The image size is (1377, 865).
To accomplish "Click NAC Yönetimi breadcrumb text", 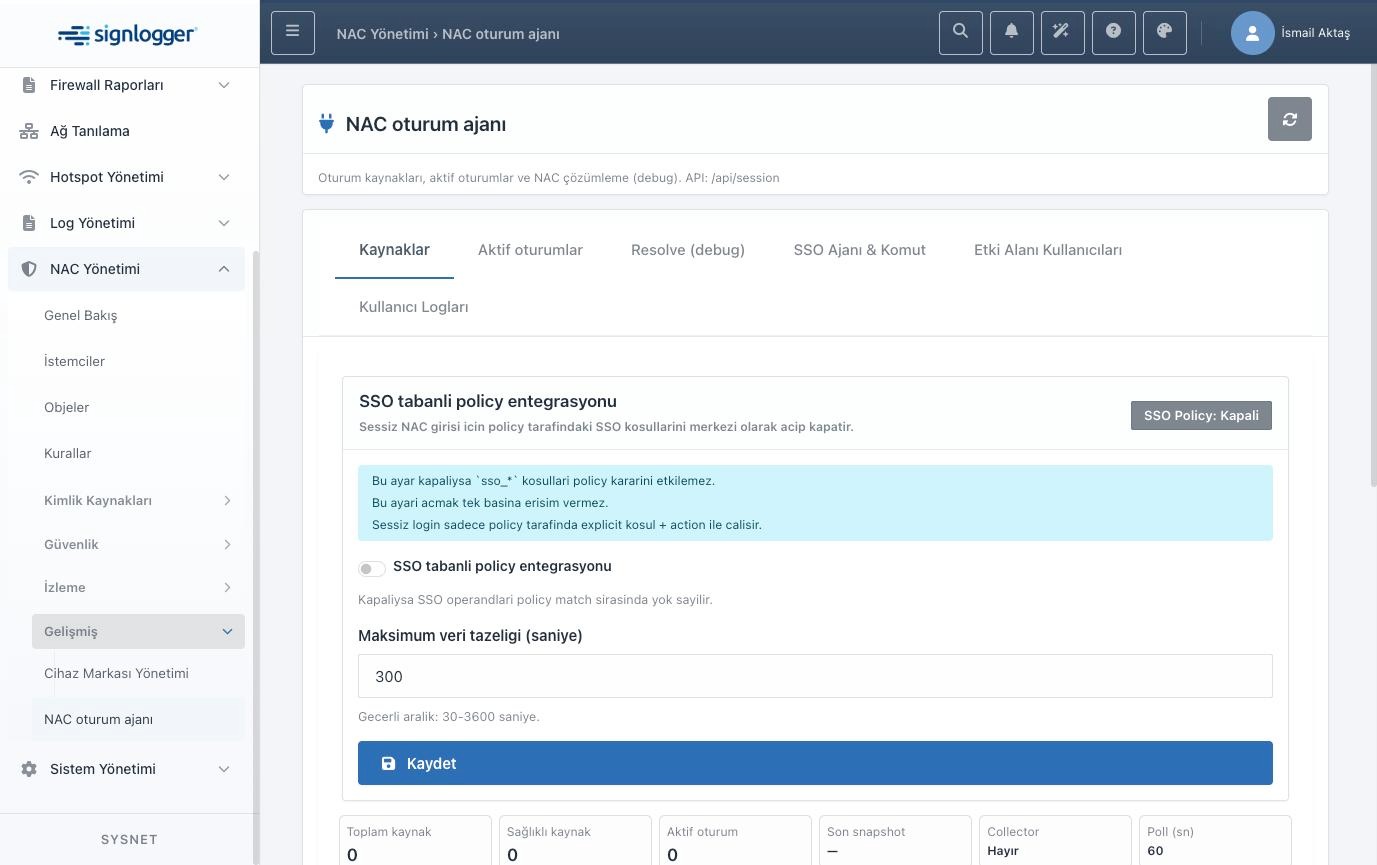I will (382, 34).
